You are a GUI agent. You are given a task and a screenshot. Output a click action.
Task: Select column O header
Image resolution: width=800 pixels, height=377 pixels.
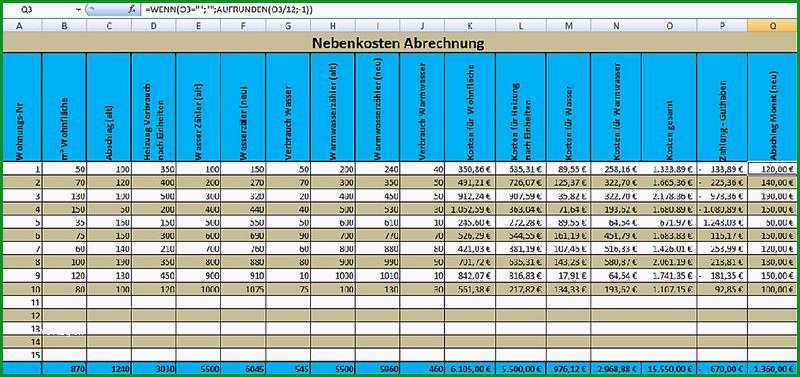point(669,27)
